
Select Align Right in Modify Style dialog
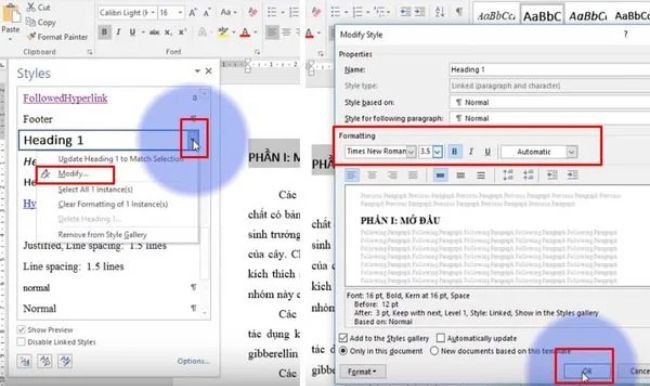tap(392, 175)
